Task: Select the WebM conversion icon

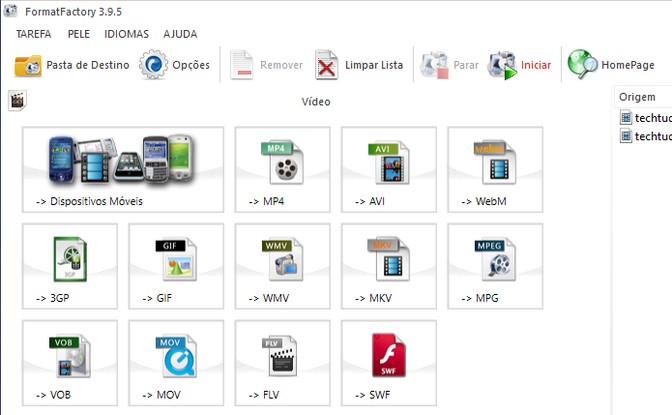Action: (x=495, y=162)
